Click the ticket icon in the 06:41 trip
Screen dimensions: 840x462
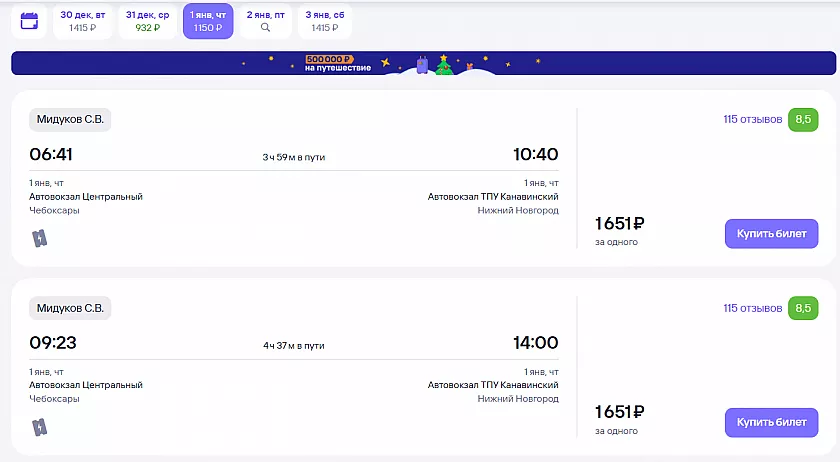point(40,238)
